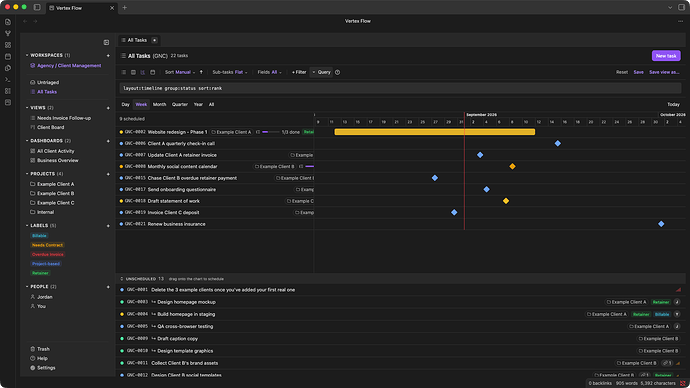Toggle status dot of GNC-0010 Design template graphics

122,351
